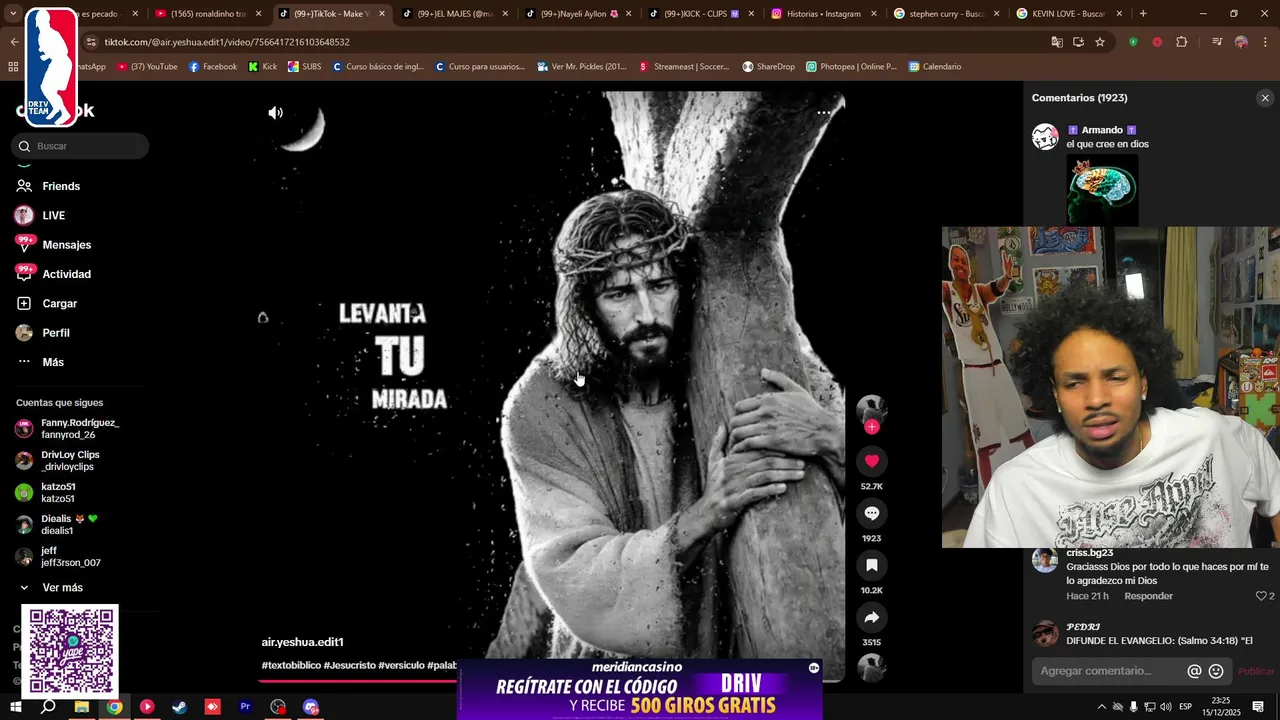Click the #textobiblico hashtag
The width and height of the screenshot is (1280, 720).
291,665
